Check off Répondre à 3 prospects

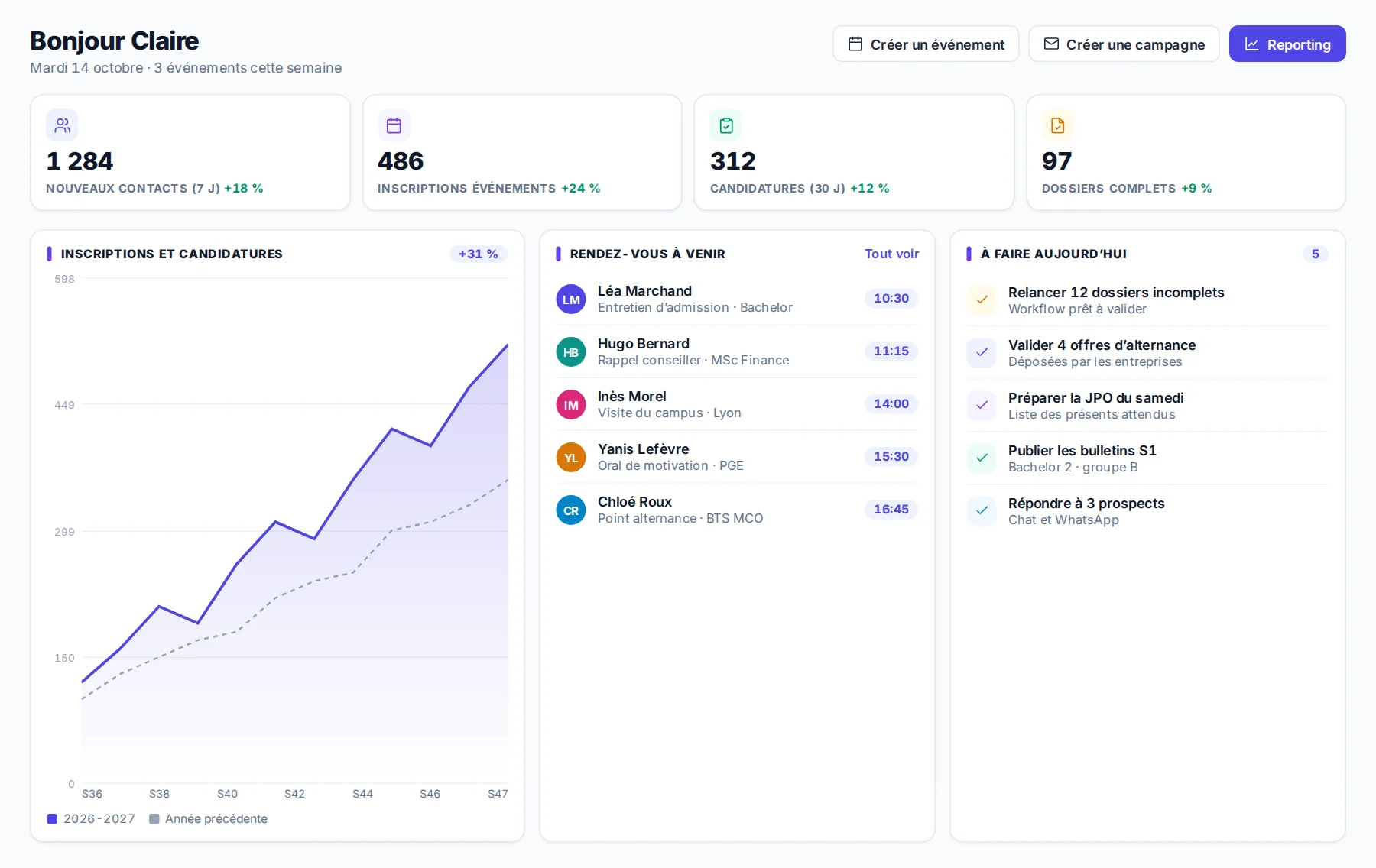(982, 511)
